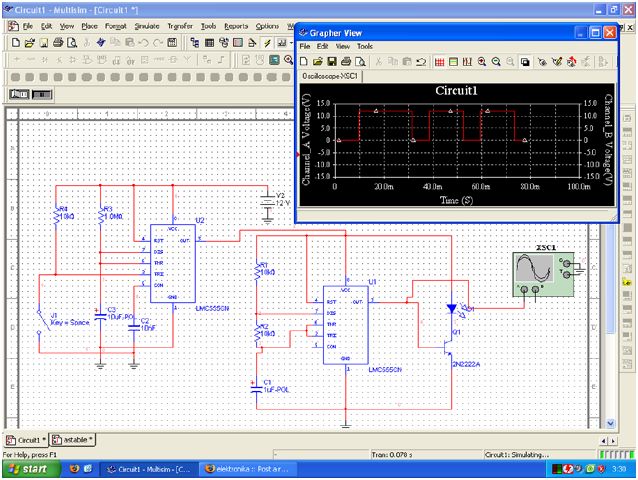This screenshot has width=638, height=480.
Task: Toggle the grid display in Grapher View
Action: 439,61
